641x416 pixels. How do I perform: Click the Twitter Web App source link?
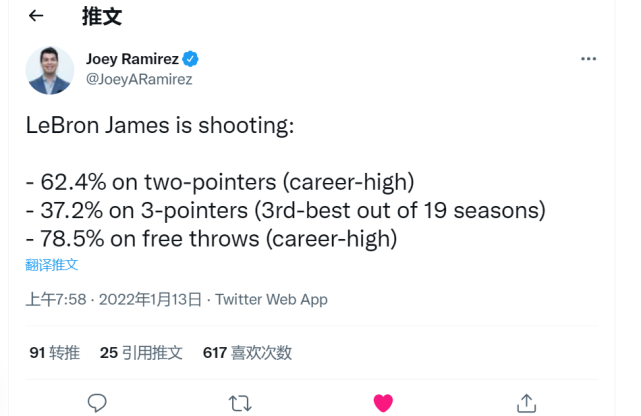(271, 299)
